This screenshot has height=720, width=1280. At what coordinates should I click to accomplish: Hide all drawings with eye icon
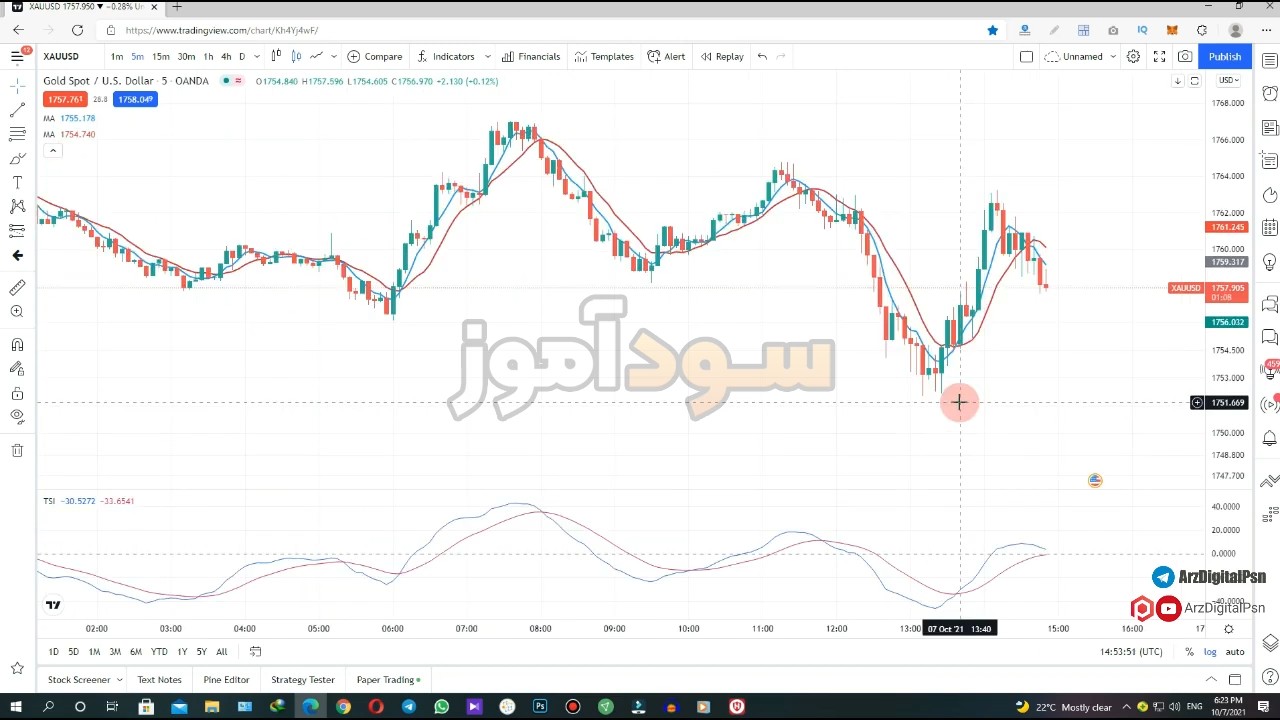[17, 417]
